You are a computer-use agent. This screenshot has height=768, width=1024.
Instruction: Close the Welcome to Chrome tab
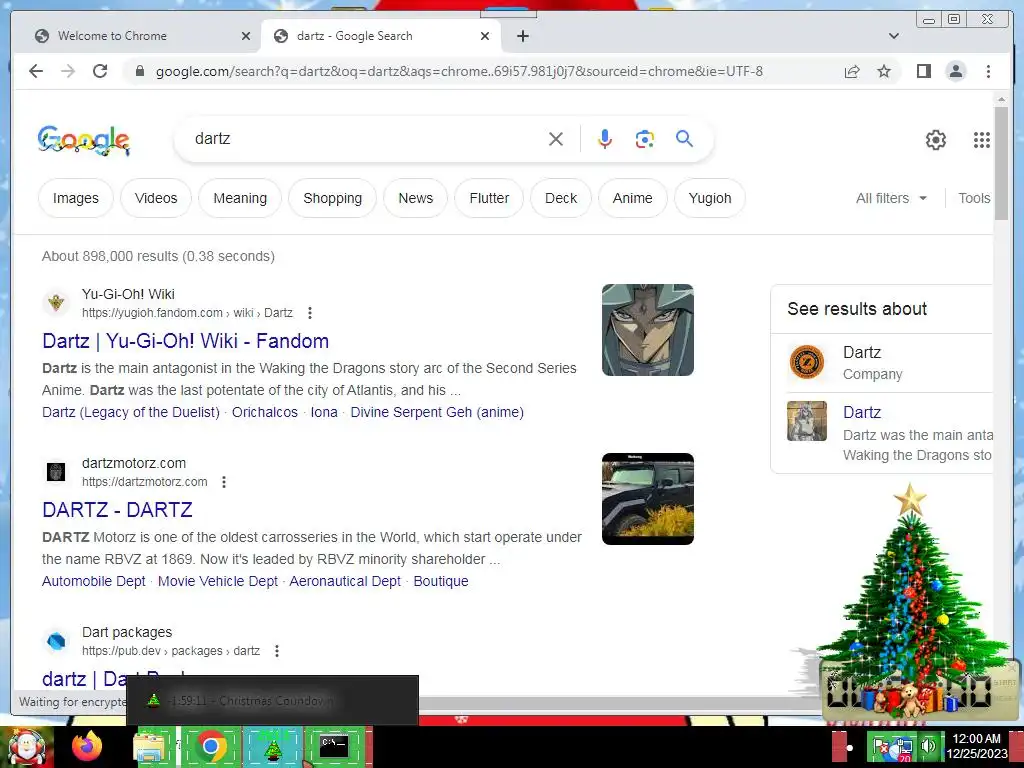tap(246, 36)
